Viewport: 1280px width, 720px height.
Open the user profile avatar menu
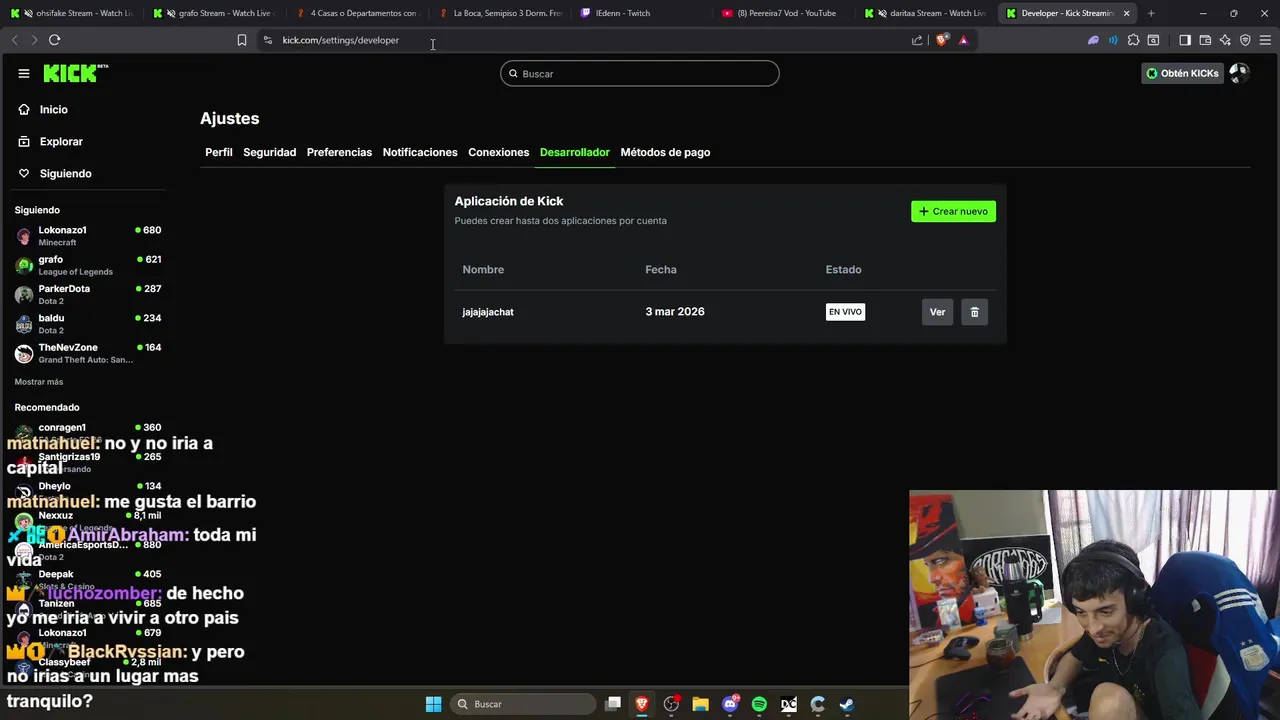coord(1239,73)
